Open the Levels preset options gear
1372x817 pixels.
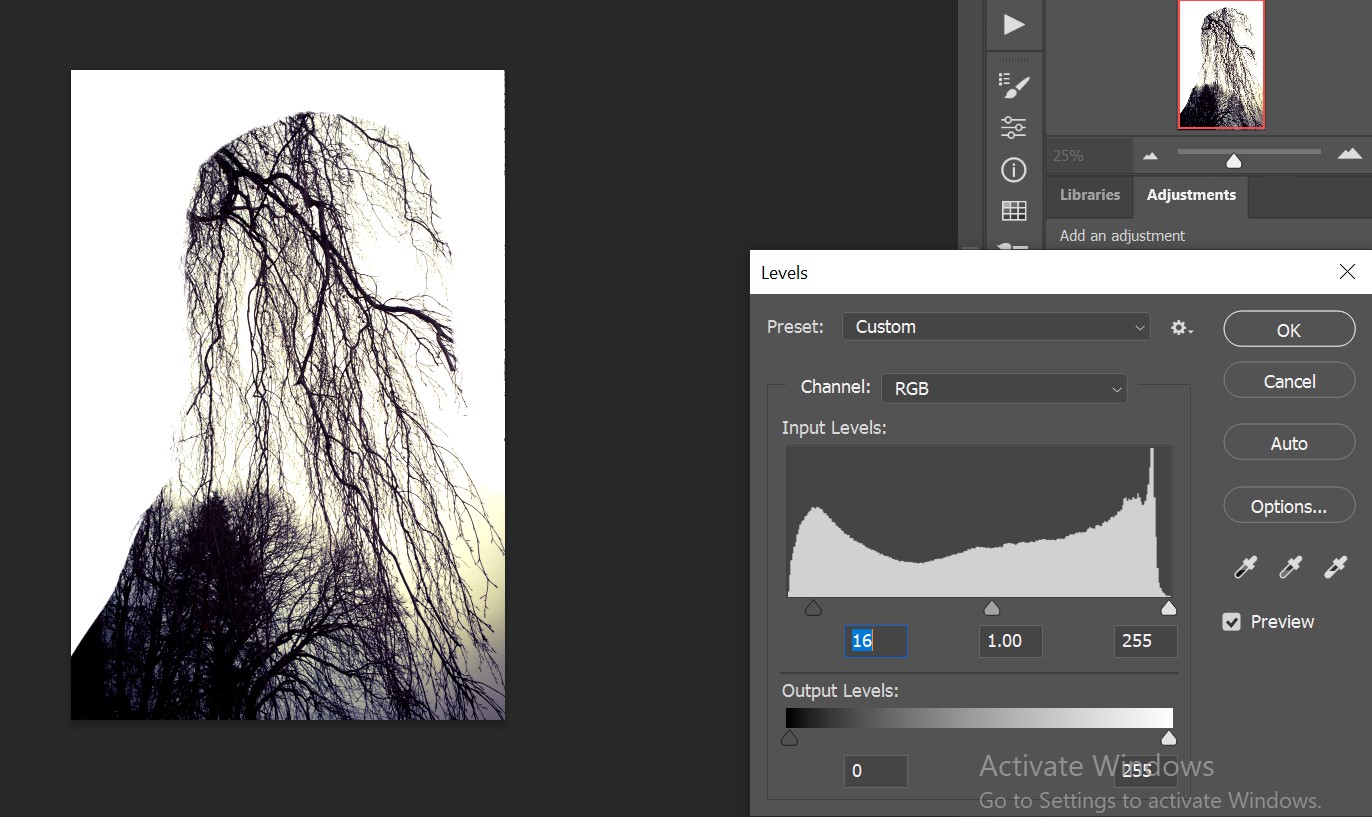pos(1182,327)
